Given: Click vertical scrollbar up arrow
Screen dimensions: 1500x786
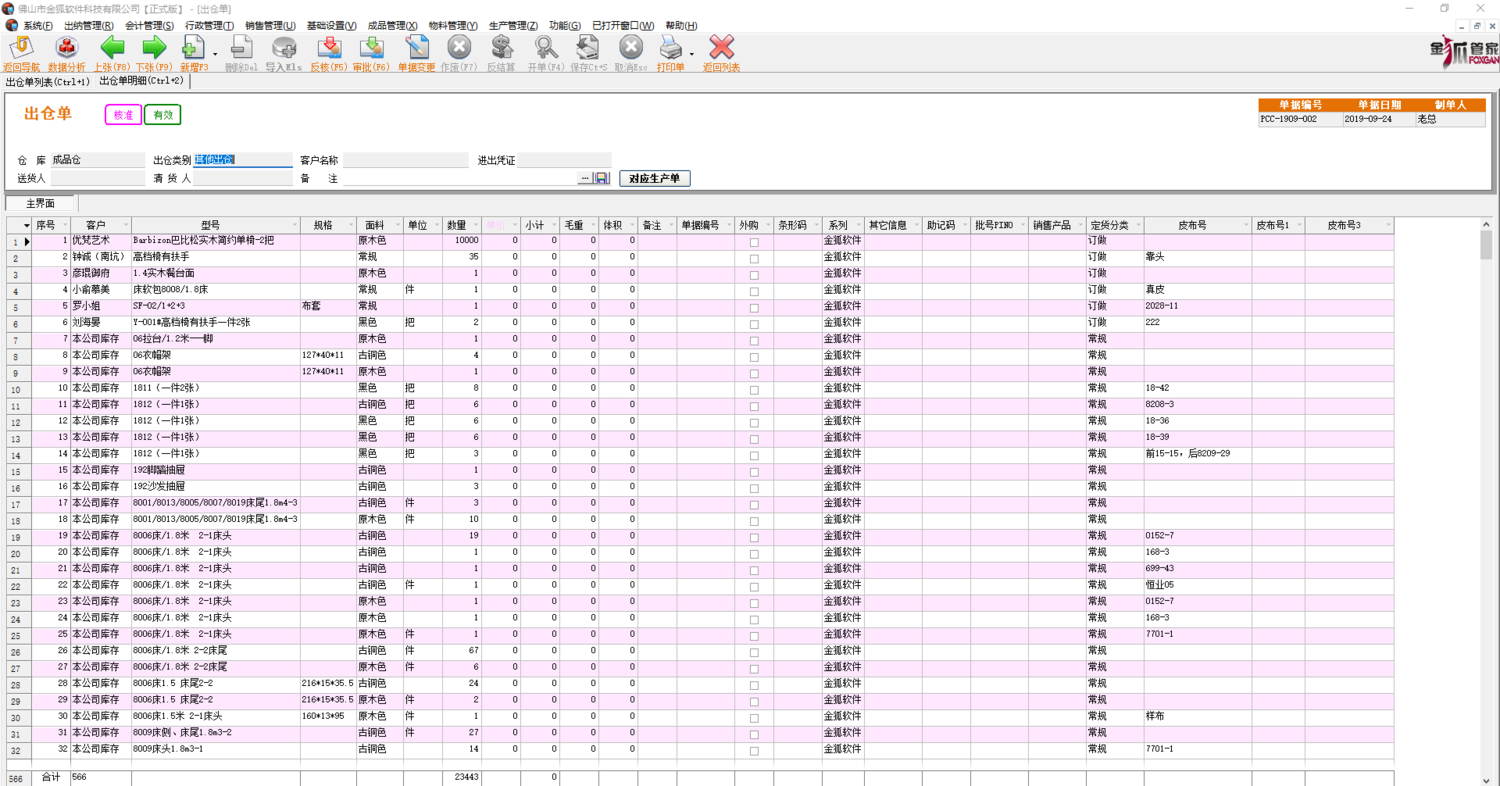Looking at the screenshot, I should pos(1486,225).
